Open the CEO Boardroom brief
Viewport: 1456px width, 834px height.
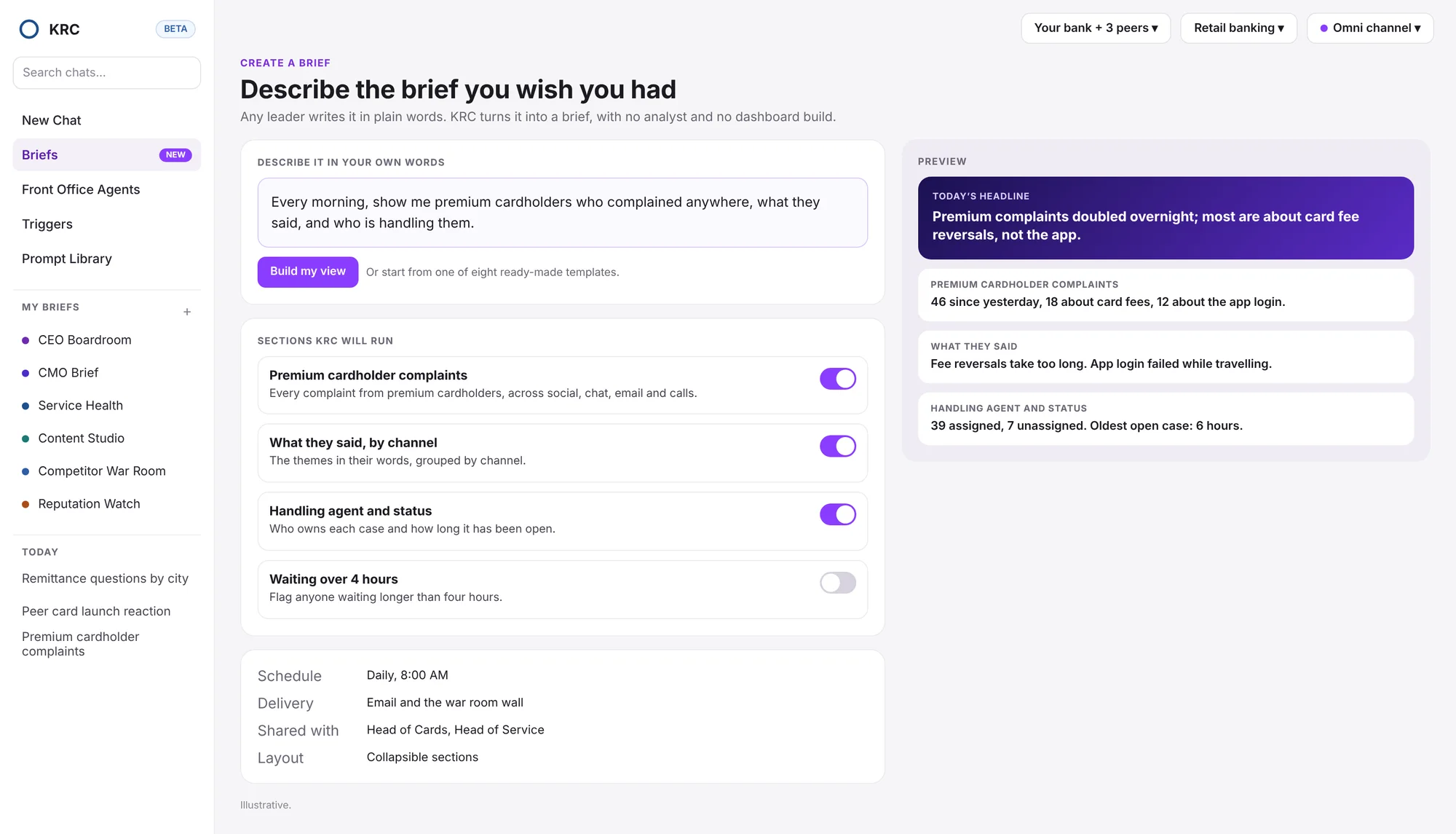point(107,340)
